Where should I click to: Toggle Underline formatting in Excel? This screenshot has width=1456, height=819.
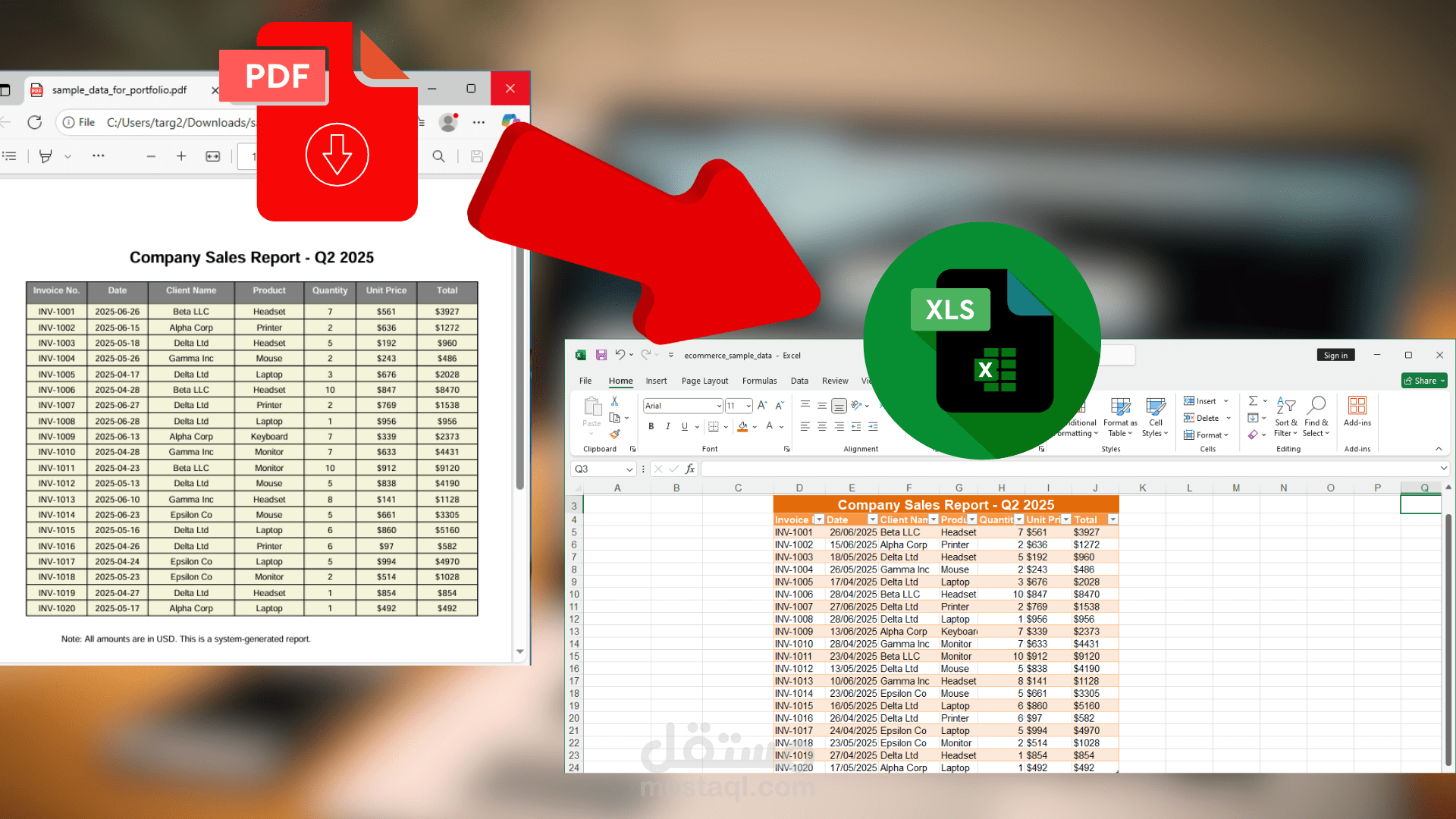[685, 427]
